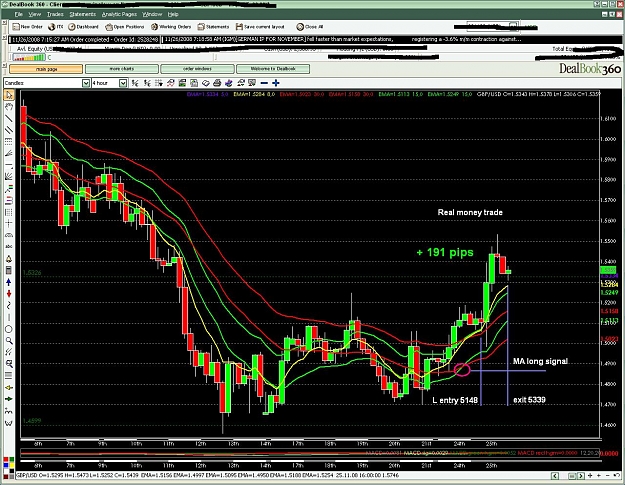Click the chart scroll right button
This screenshot has width=625, height=485.
tap(581, 475)
